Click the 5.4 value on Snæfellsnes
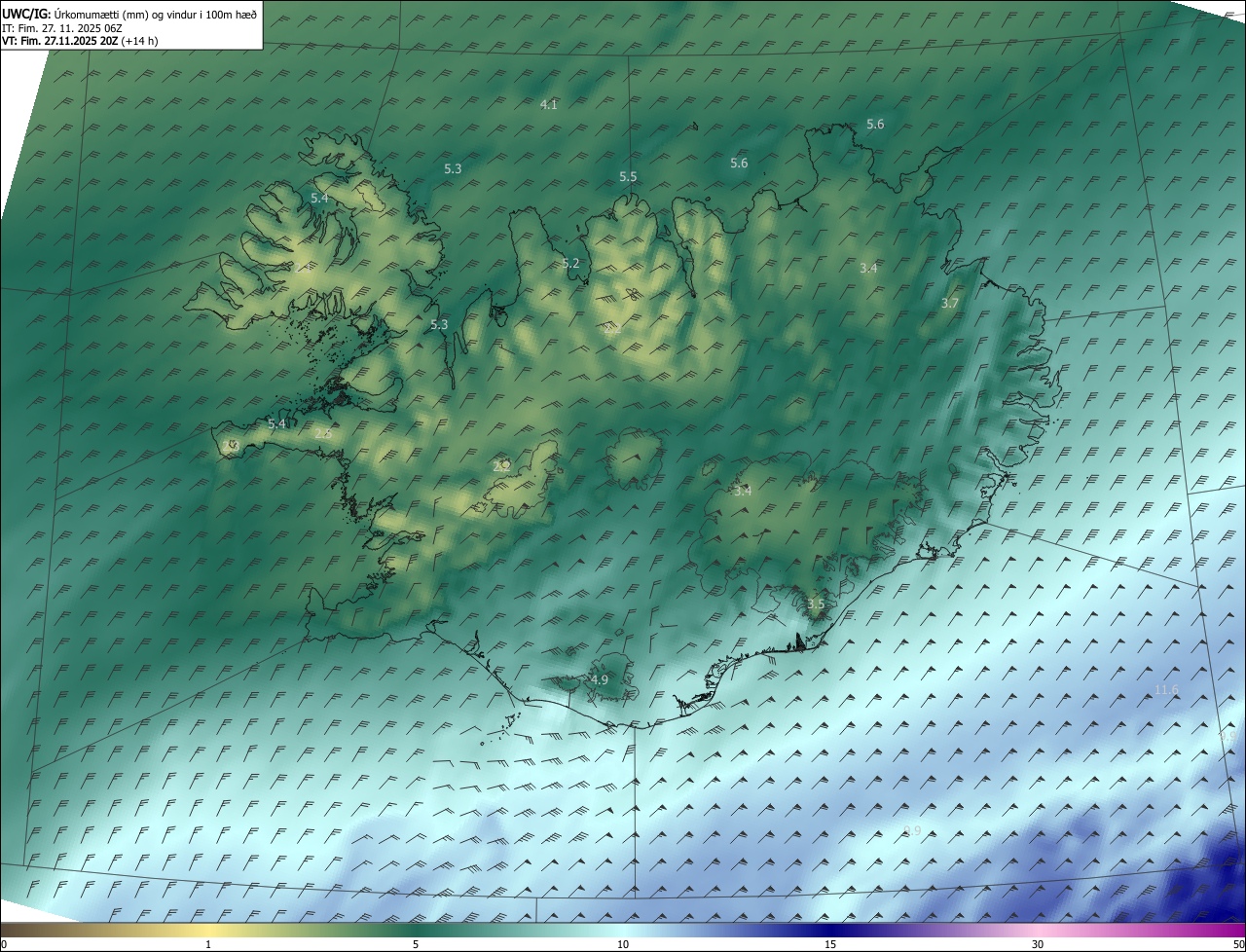This screenshot has height=952, width=1246. pos(276,423)
